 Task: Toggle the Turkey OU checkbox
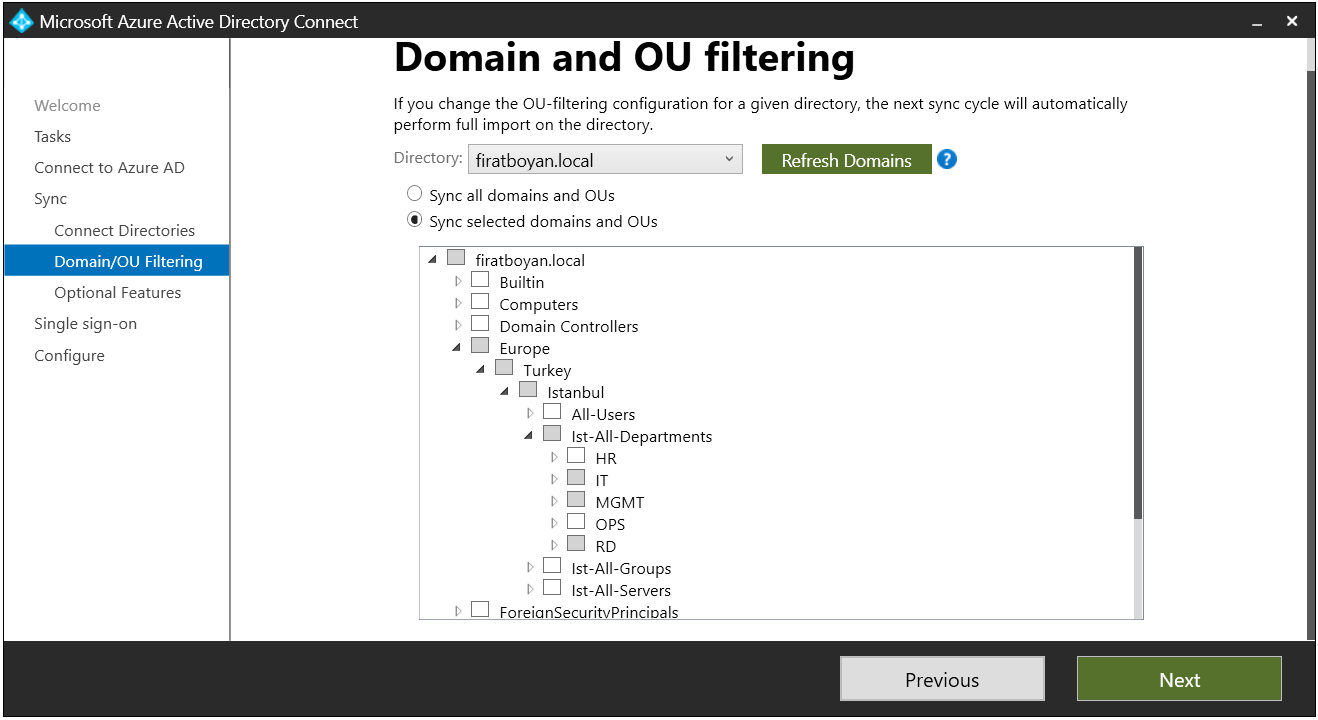pyautogui.click(x=504, y=368)
